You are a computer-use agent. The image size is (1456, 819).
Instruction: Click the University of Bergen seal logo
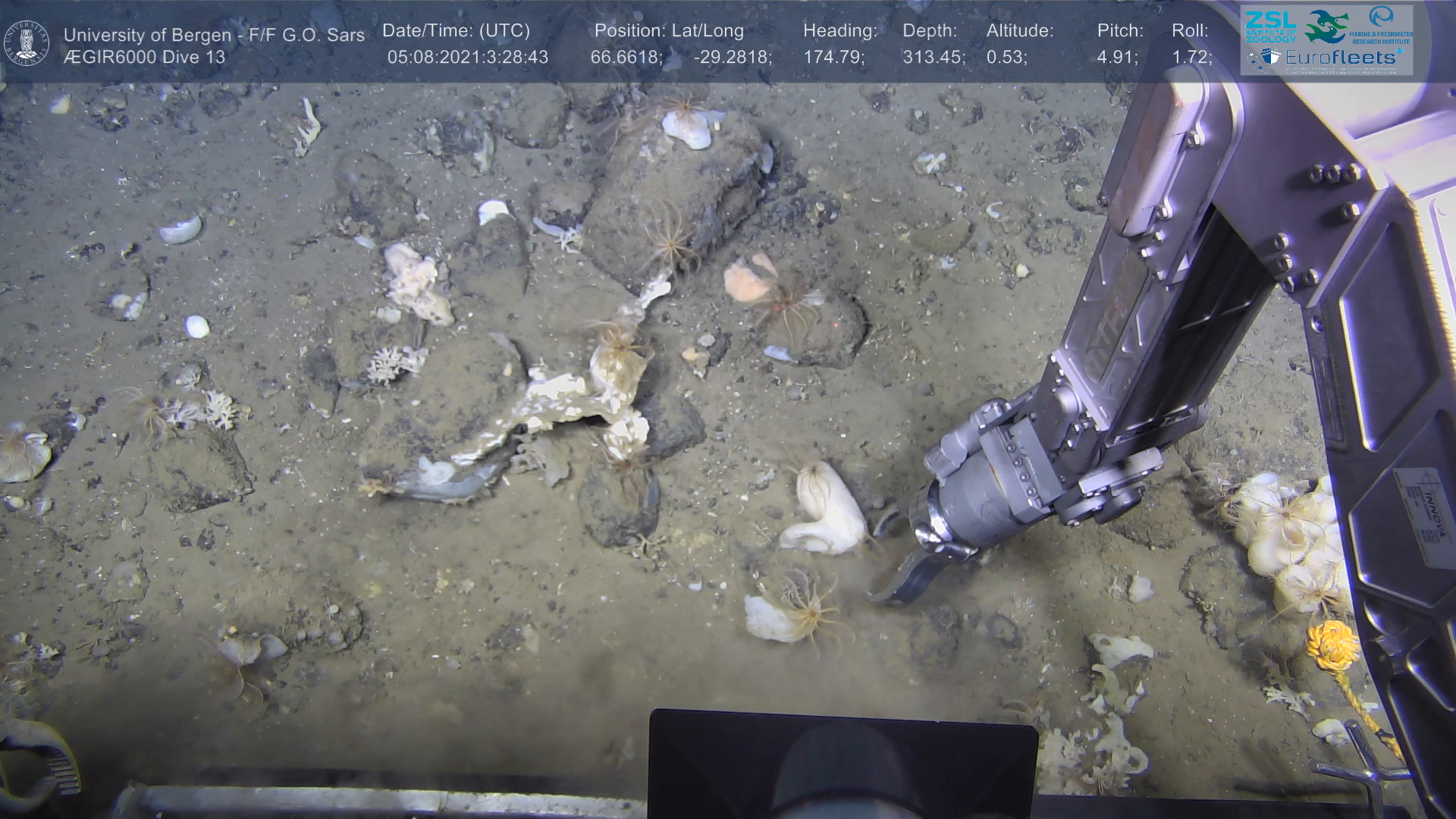(27, 42)
